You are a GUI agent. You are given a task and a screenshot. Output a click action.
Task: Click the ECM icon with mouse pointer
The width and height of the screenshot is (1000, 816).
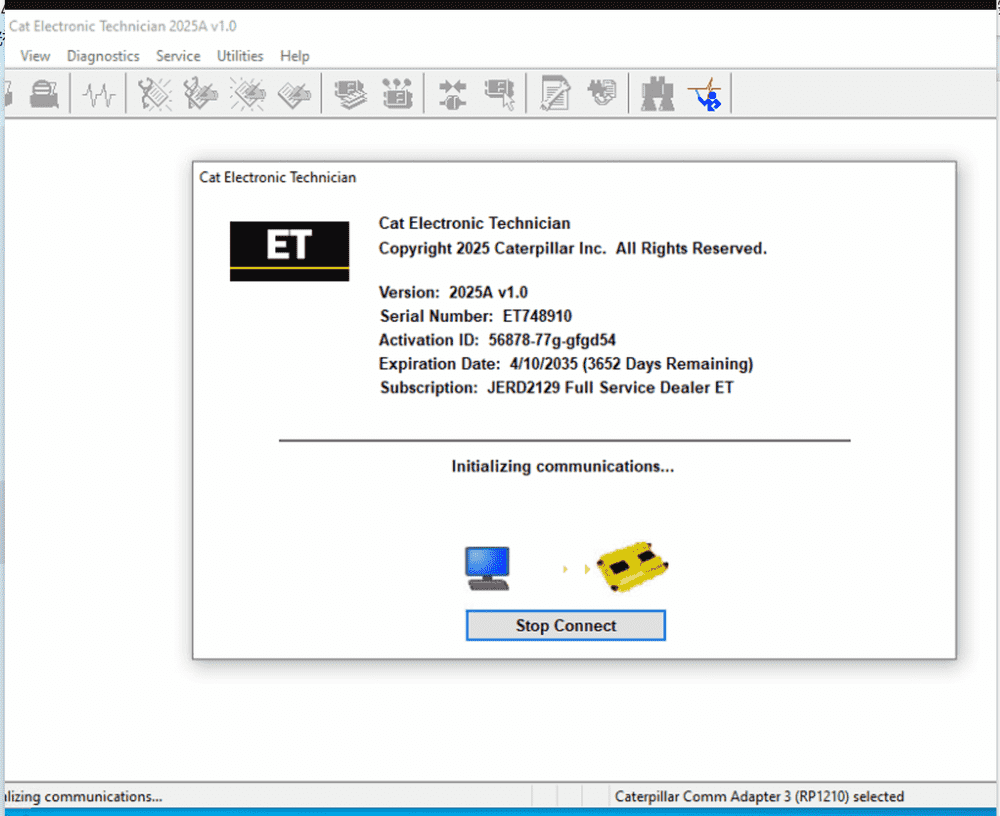[x=499, y=95]
